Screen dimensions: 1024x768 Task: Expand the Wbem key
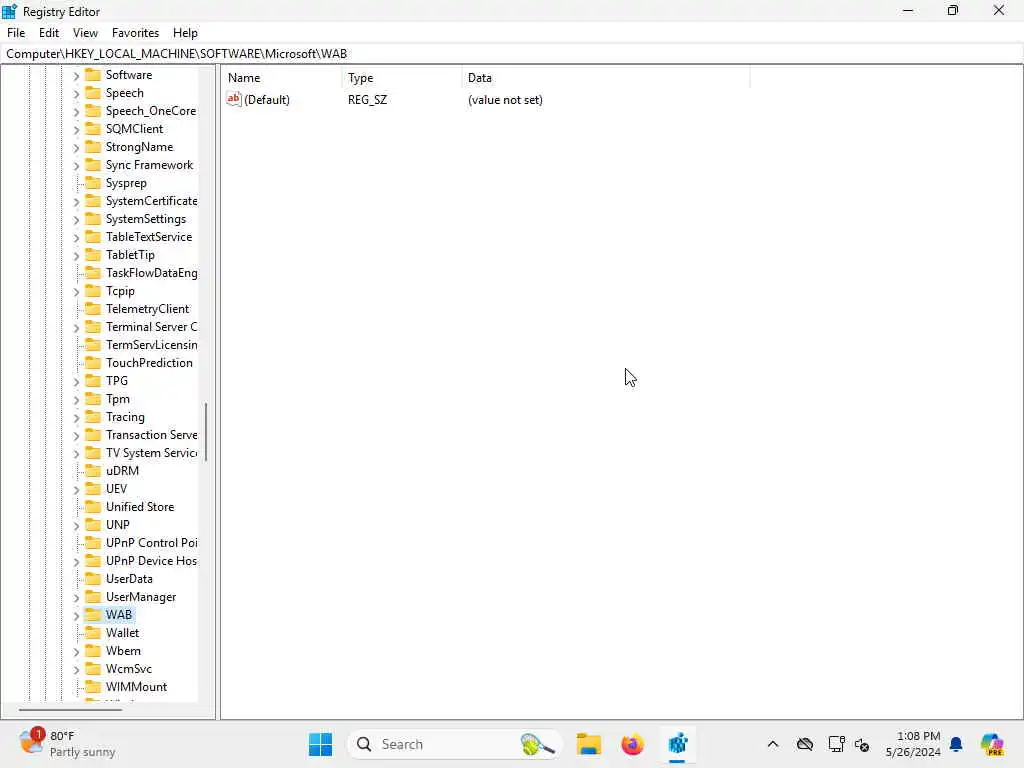tap(76, 651)
